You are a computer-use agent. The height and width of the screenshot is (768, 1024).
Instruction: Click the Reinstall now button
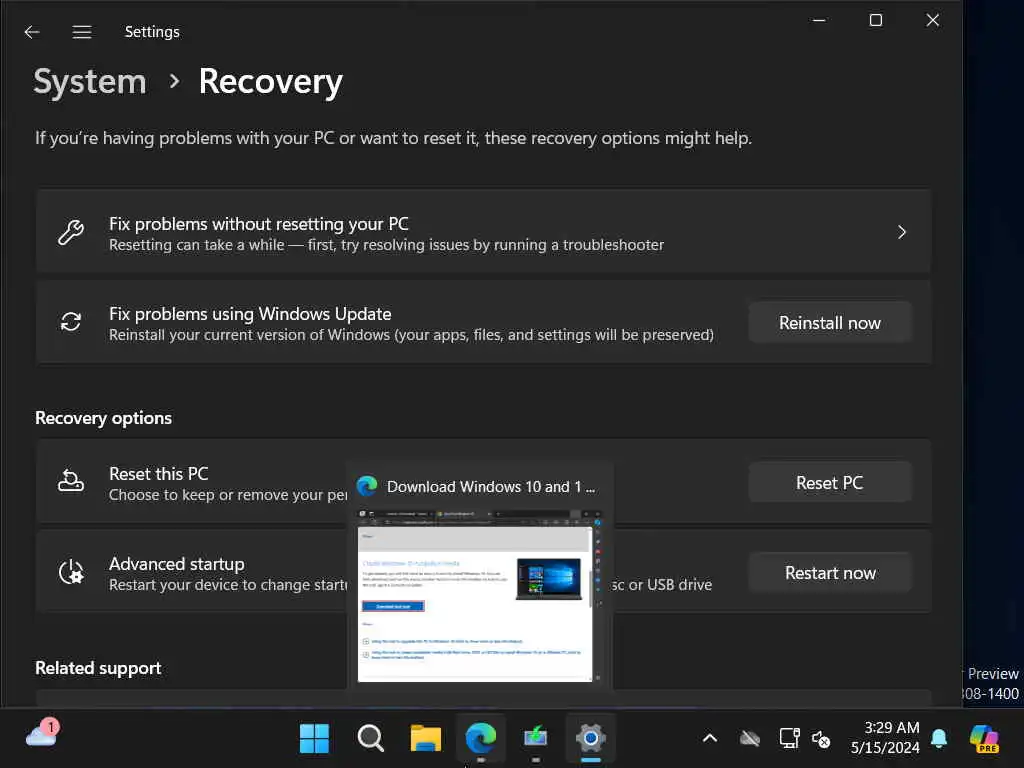click(x=829, y=323)
